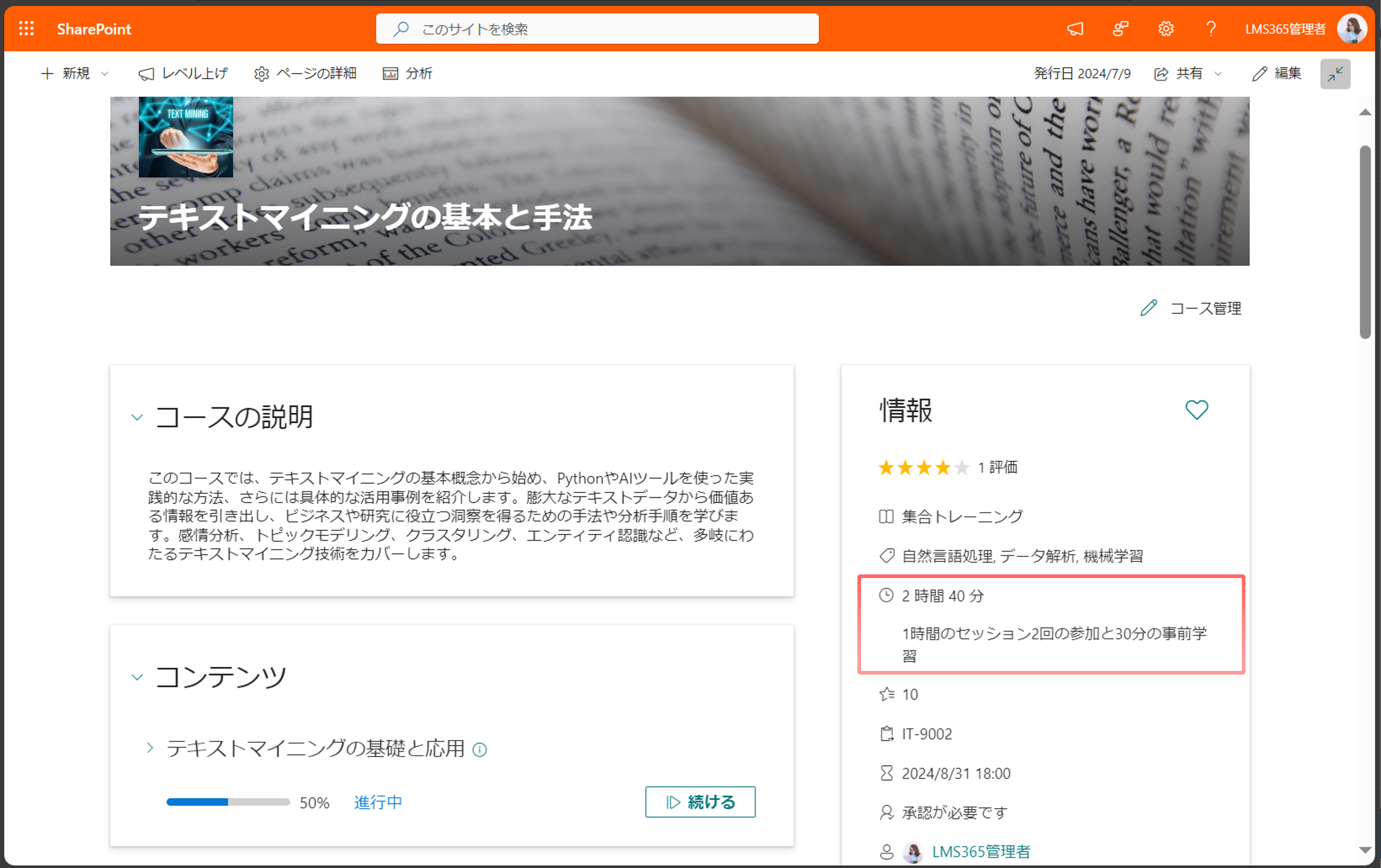Click レベル上げ promote command
This screenshot has width=1381, height=868.
coord(183,73)
